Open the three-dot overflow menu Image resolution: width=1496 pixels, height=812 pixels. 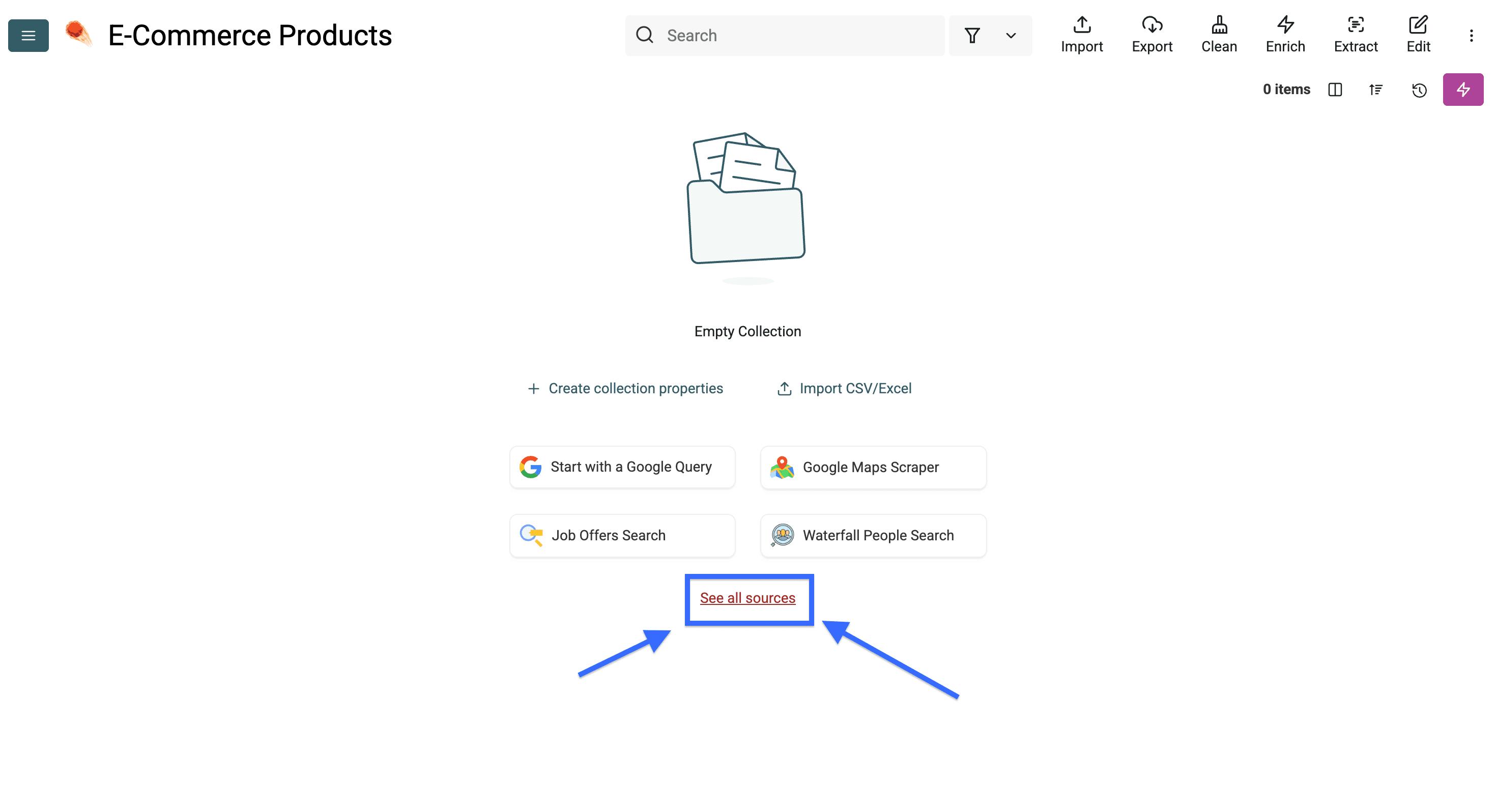[x=1472, y=36]
